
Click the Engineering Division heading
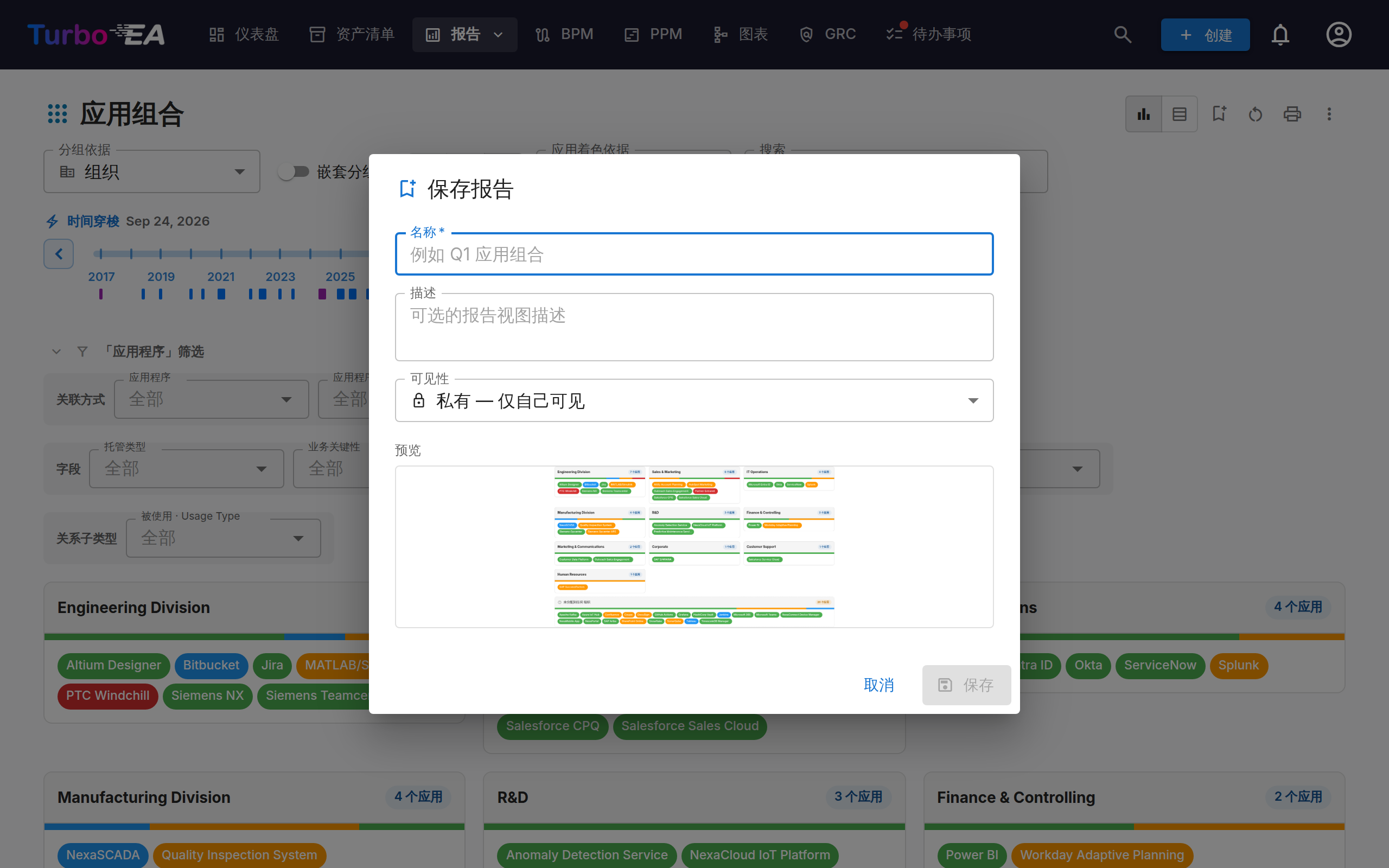133,608
